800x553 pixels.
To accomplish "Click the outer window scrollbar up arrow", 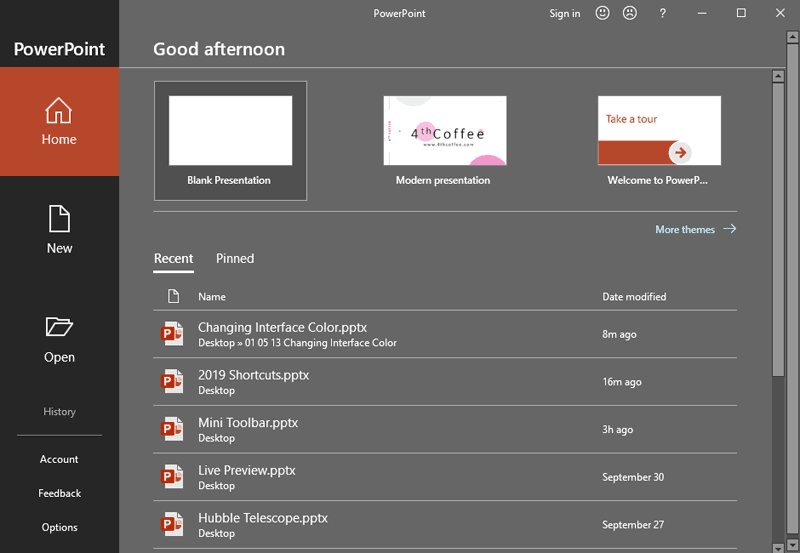I will coord(792,37).
